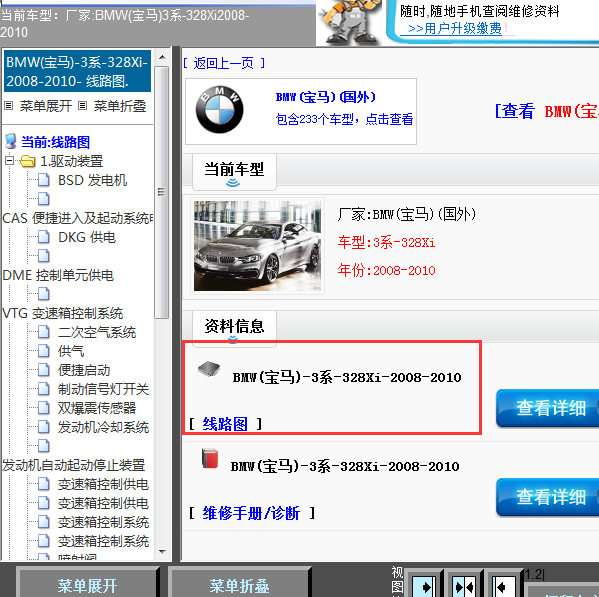Open the page icon beside DKG 供电

[44, 237]
